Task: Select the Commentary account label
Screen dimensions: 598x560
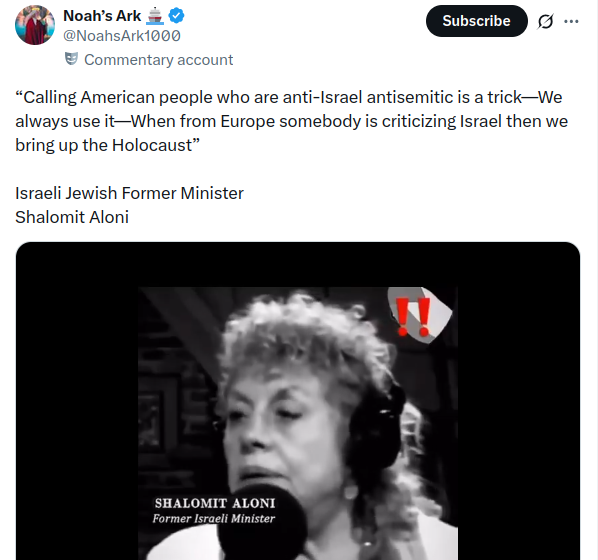Action: 158,60
